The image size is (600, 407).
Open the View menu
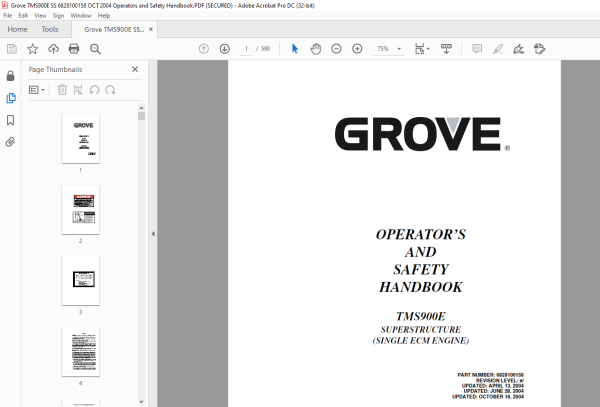tap(40, 16)
